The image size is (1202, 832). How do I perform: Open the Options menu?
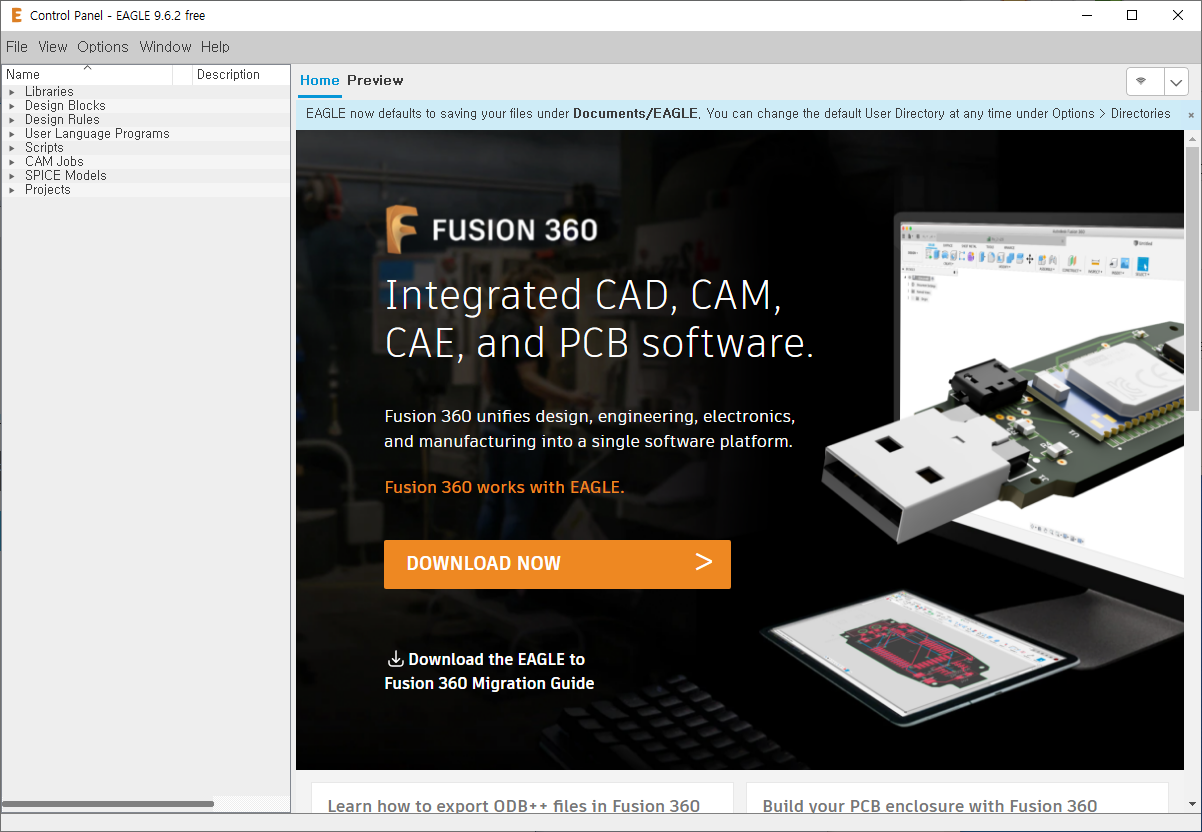(103, 47)
